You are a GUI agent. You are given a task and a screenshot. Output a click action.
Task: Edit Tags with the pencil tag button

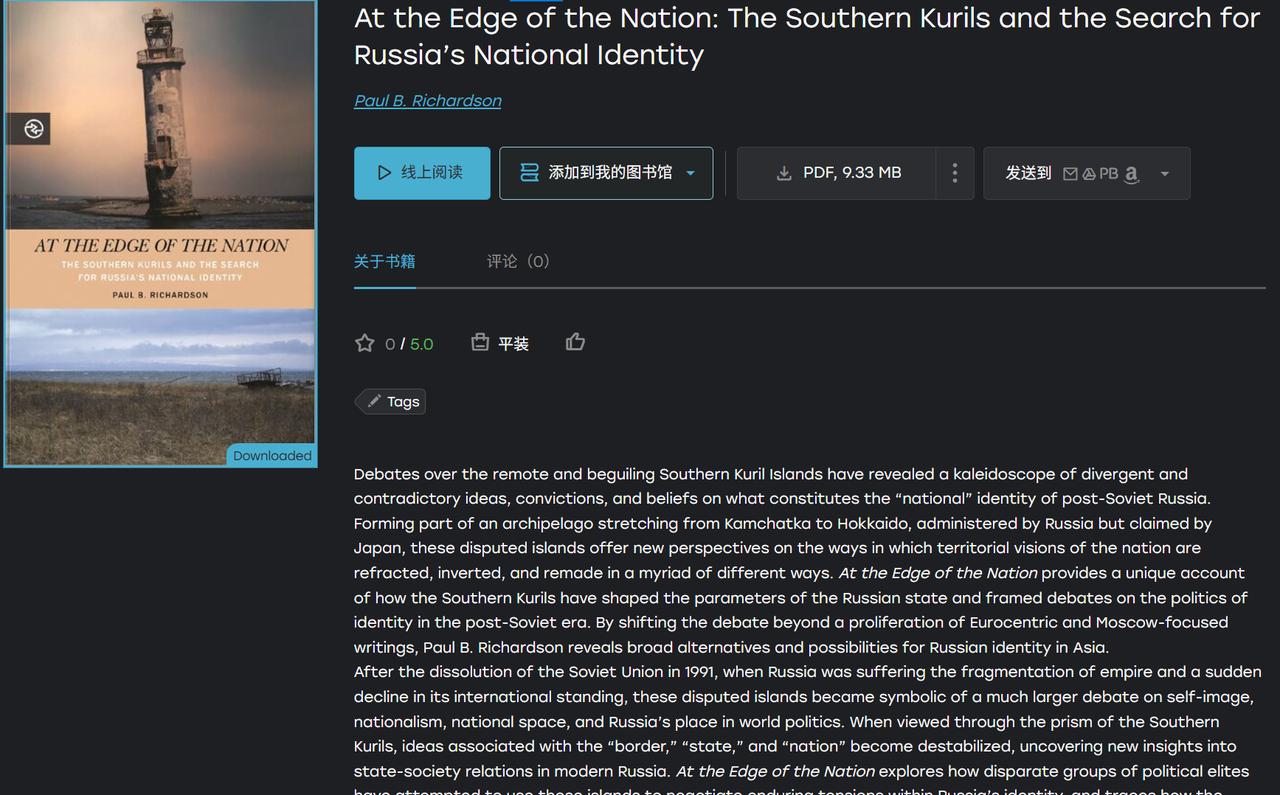click(x=392, y=401)
